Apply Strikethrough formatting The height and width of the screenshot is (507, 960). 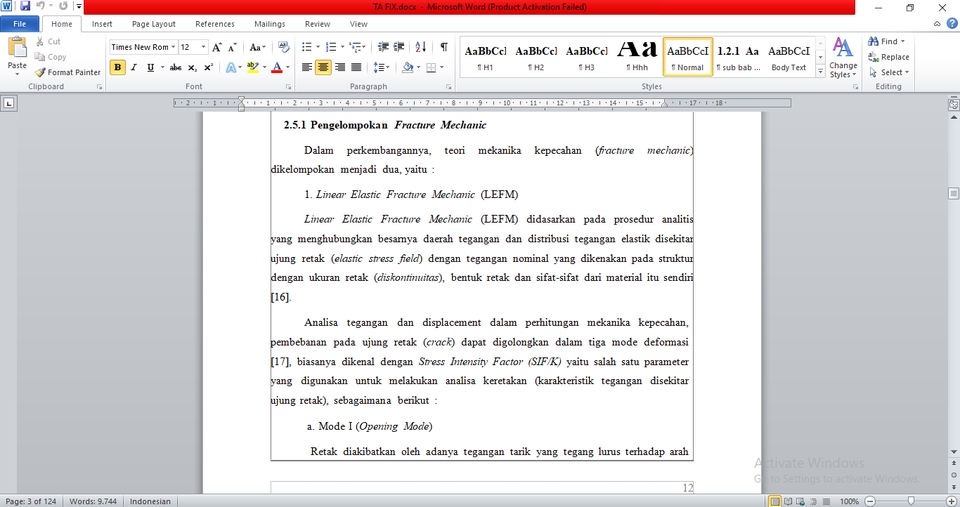(176, 67)
